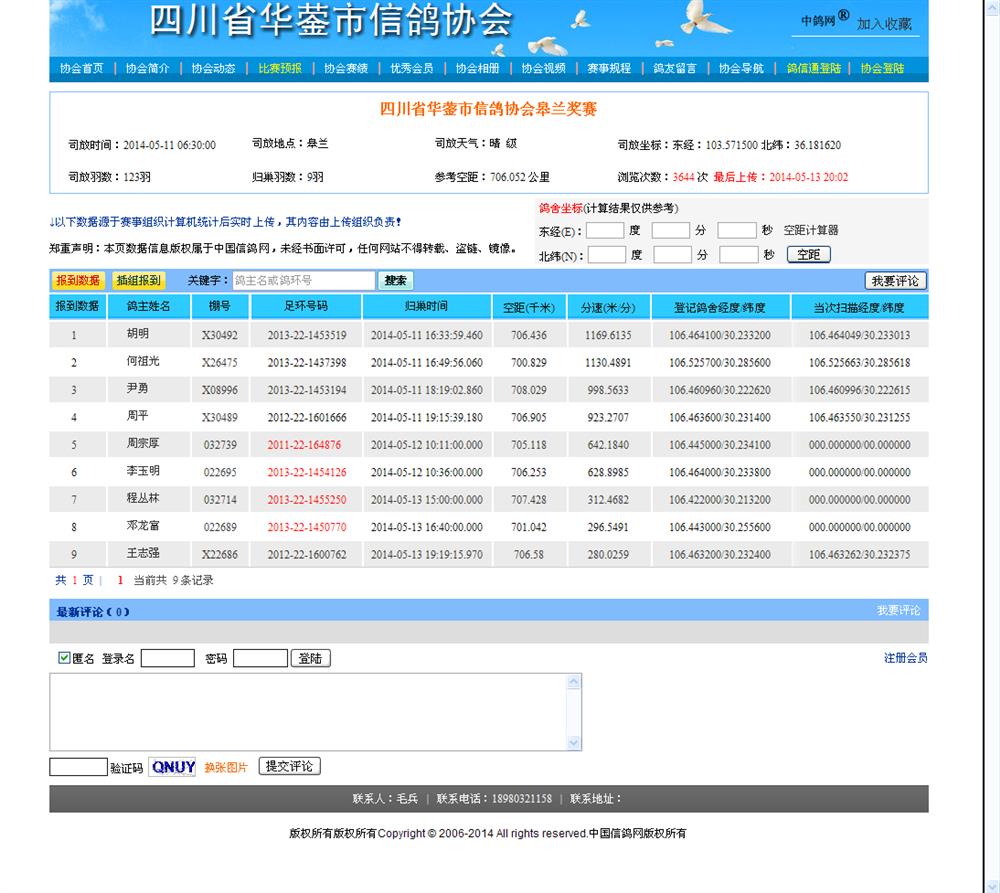This screenshot has height=893, width=1000.
Task: Click the 分速(米/分) column header
Action: point(608,307)
